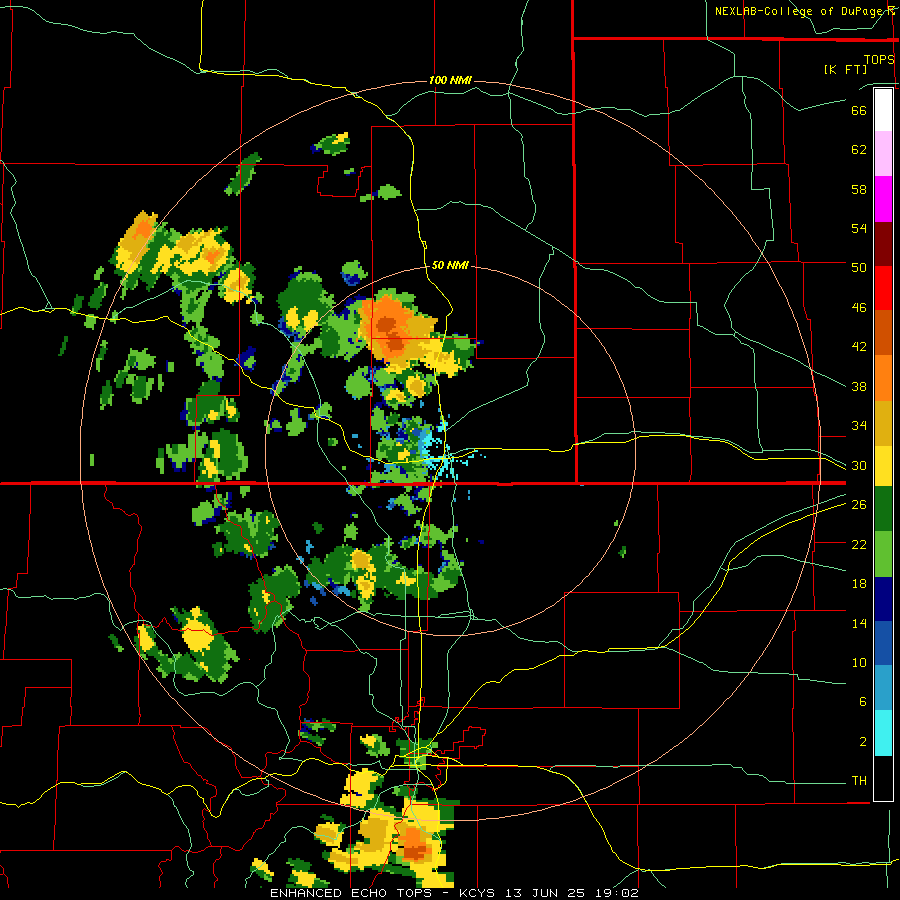Click the bright orange legend swatch
Image resolution: width=900 pixels, height=900 pixels.
point(883,378)
